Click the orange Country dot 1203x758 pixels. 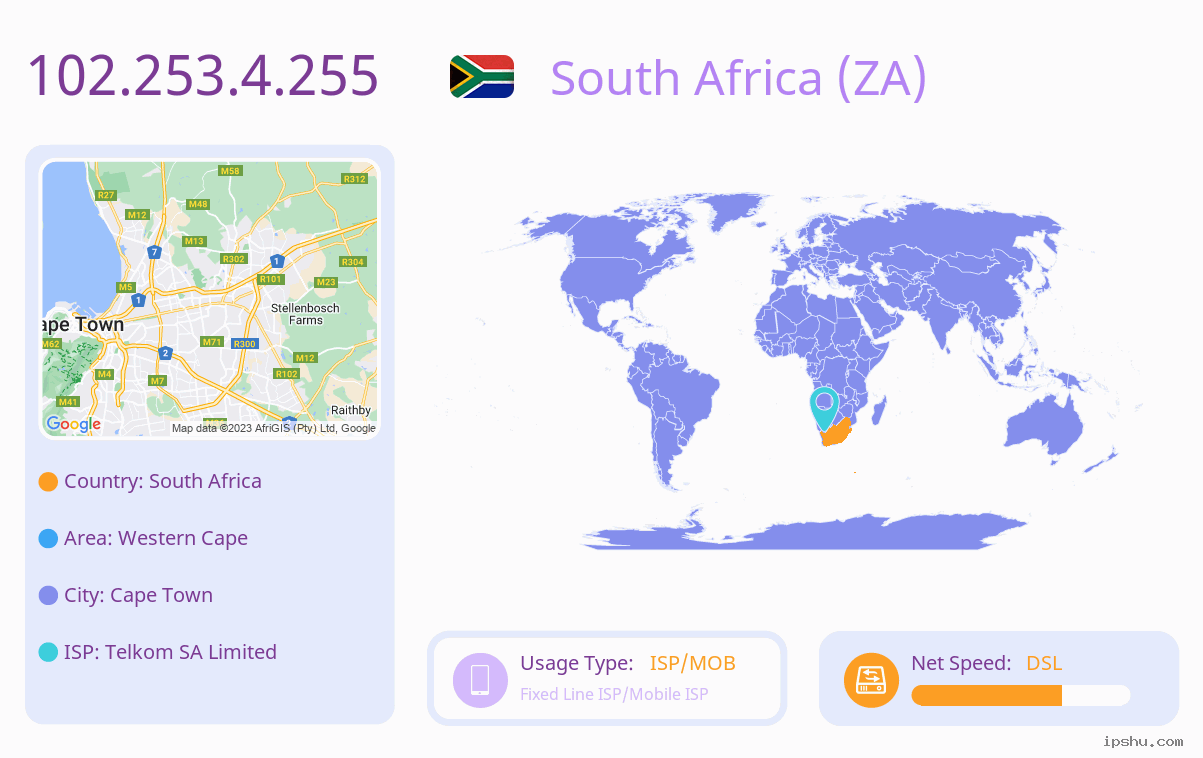click(48, 481)
